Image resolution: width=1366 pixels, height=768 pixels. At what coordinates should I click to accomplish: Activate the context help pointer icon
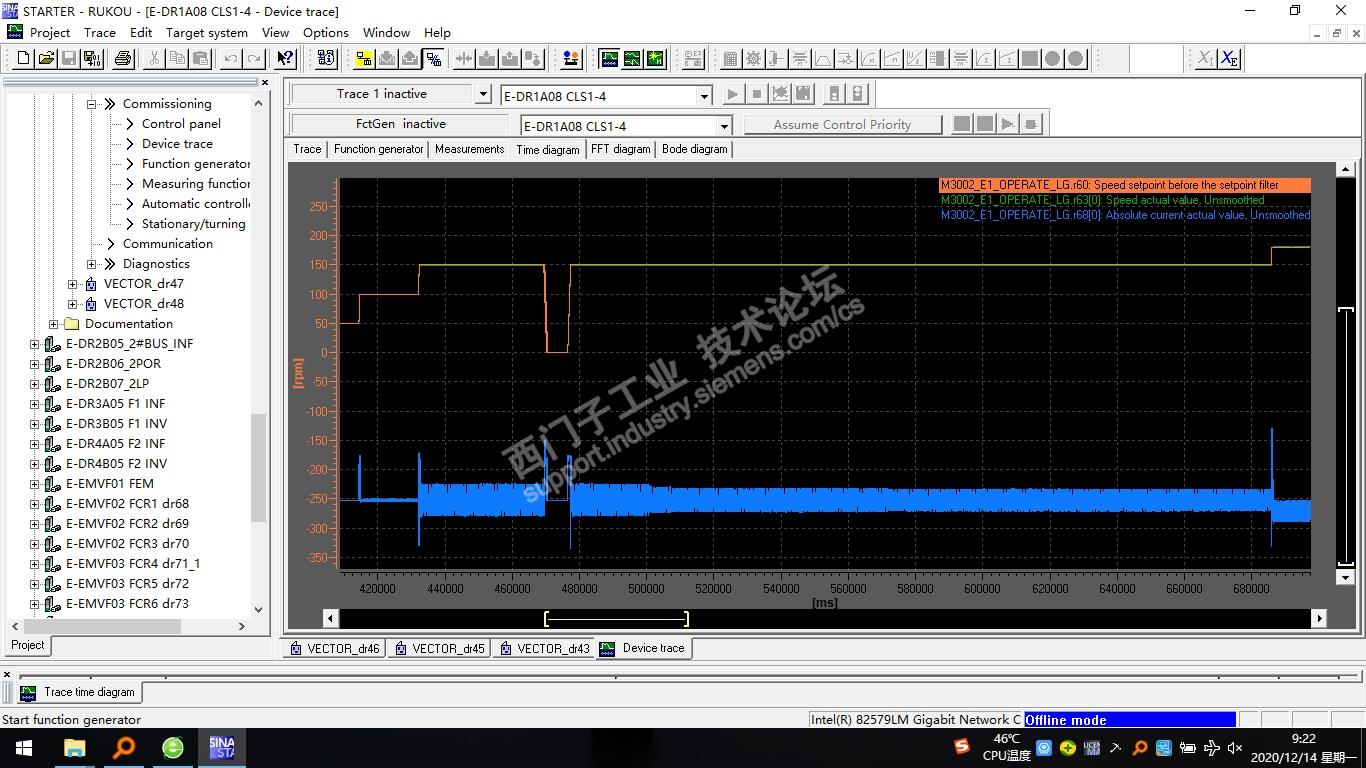285,59
